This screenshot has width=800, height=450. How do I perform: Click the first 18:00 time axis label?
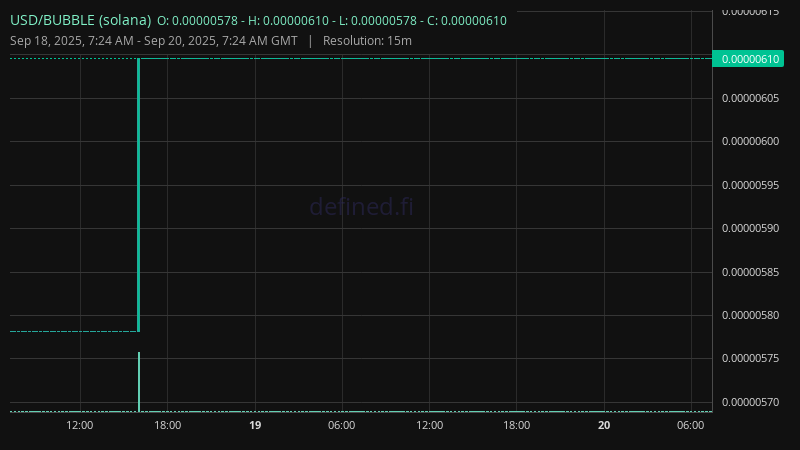click(168, 426)
